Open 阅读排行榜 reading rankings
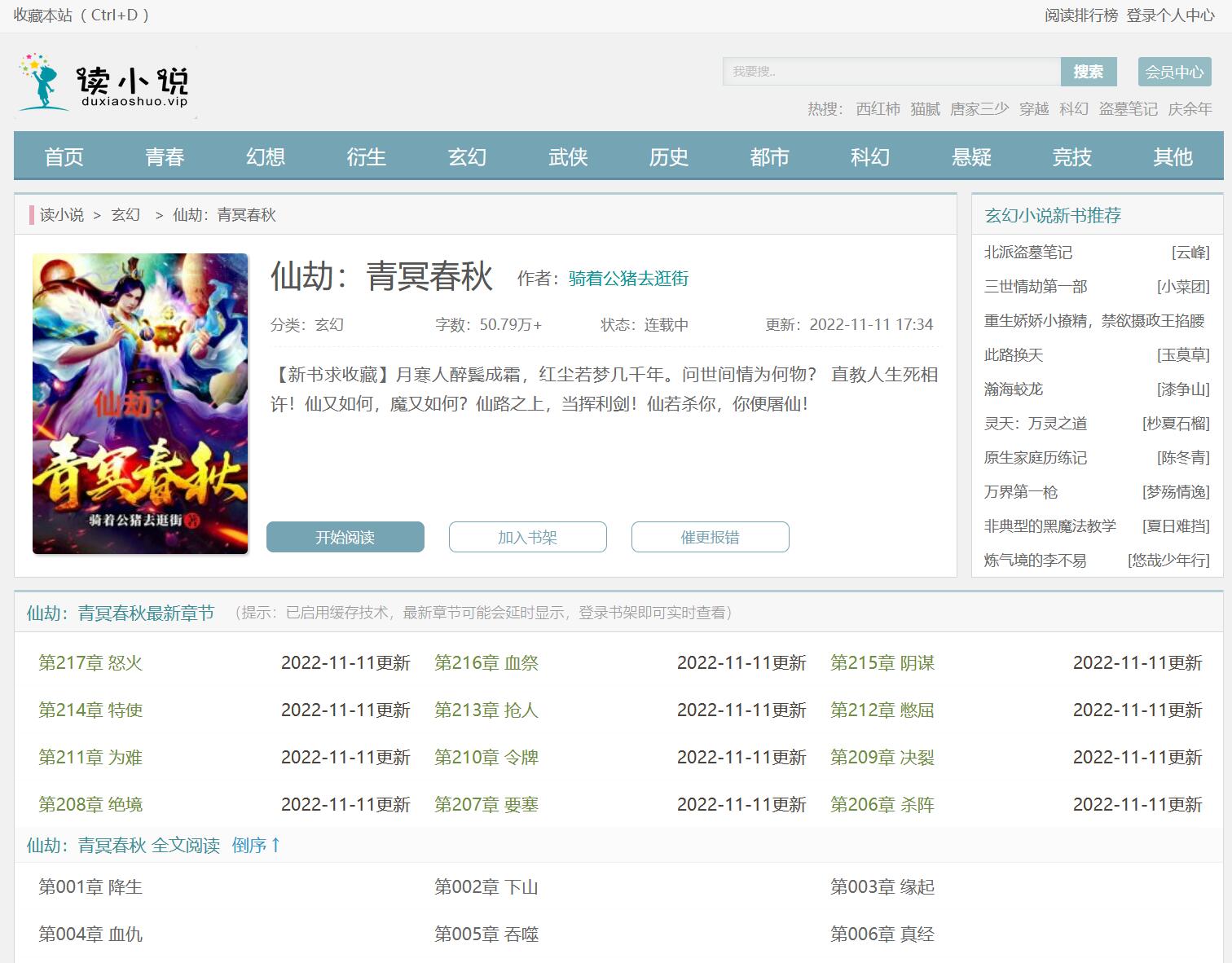 click(1081, 15)
